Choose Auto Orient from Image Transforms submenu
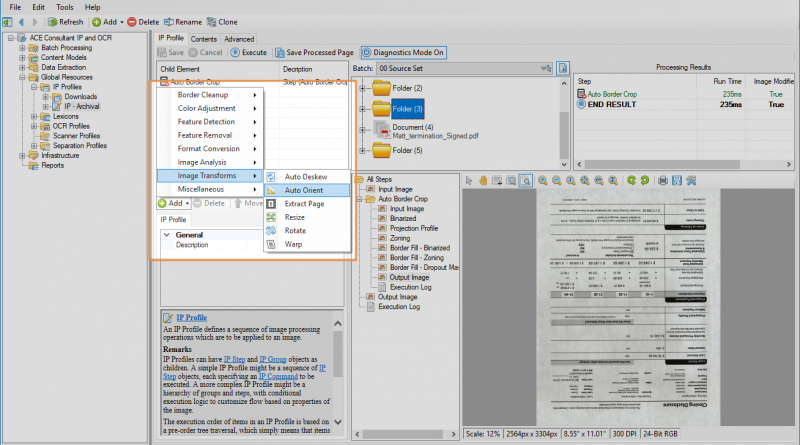Screen dimensions: 800x445 (x=303, y=190)
